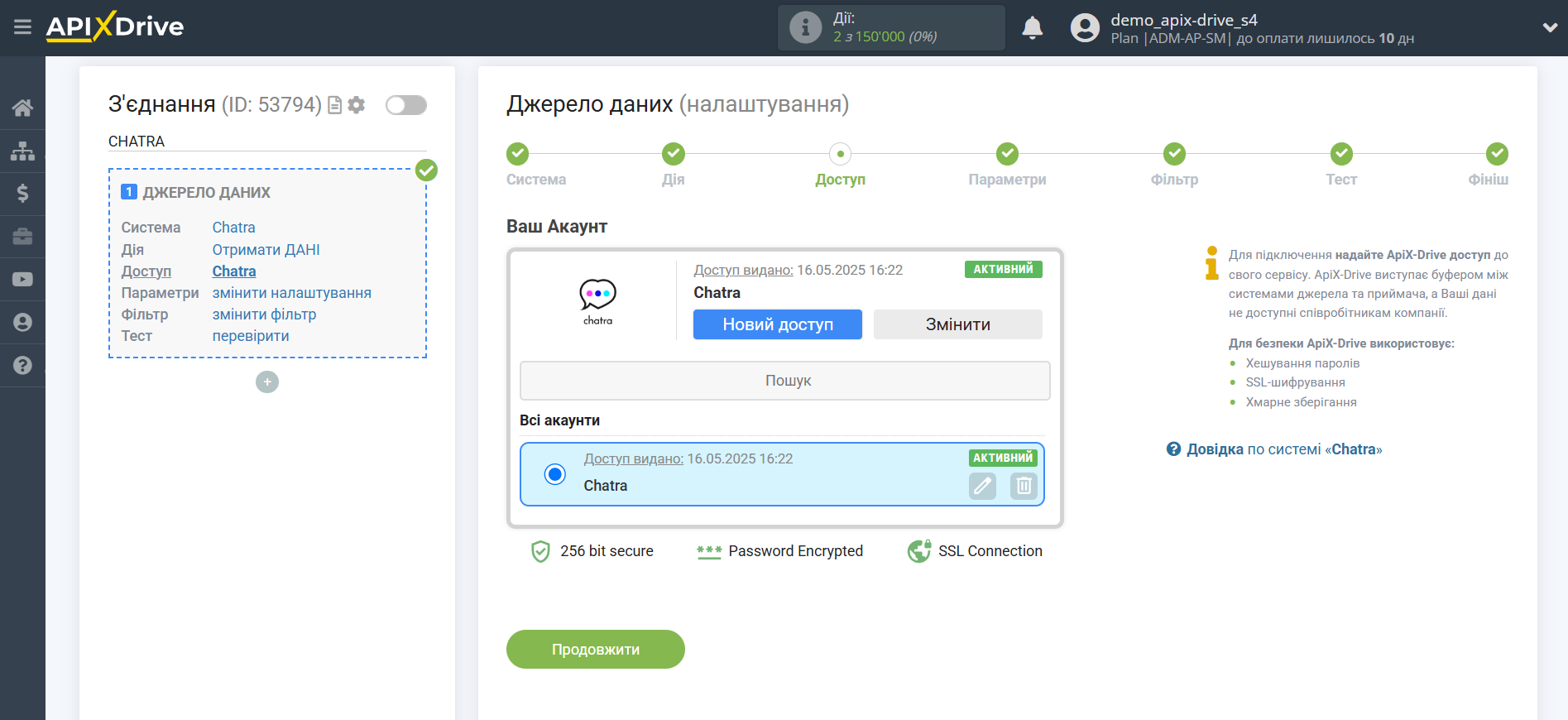Open the home sidebar icon
Image resolution: width=1568 pixels, height=720 pixels.
coord(22,108)
